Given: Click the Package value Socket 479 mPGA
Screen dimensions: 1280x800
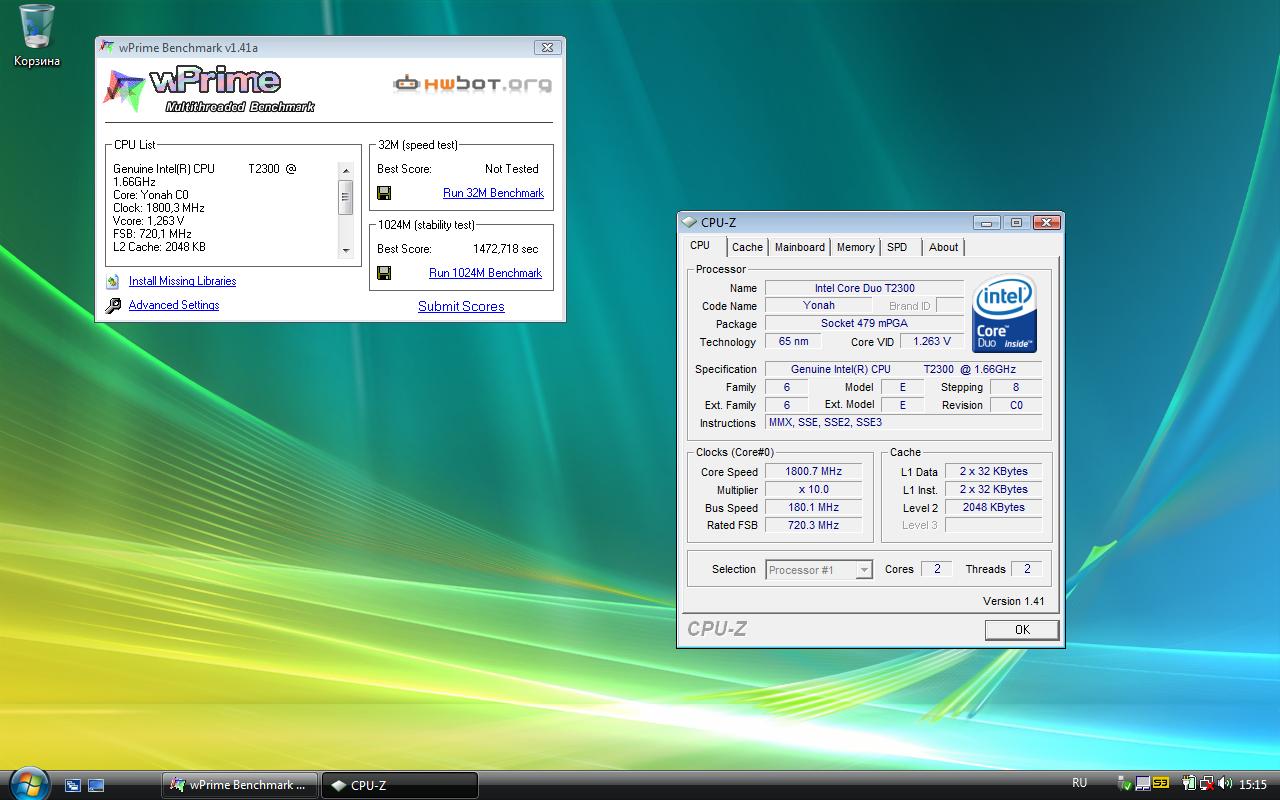Looking at the screenshot, I should pos(864,324).
